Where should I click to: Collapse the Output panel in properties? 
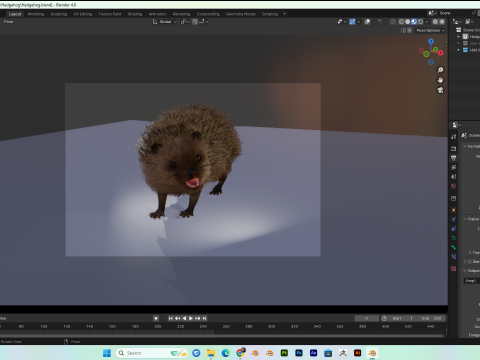(465, 271)
